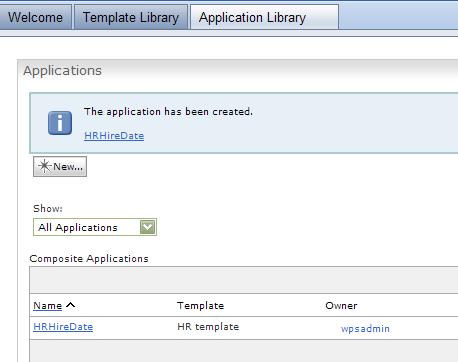Click the wpsadmin owner link
This screenshot has height=362, width=458.
tap(365, 329)
